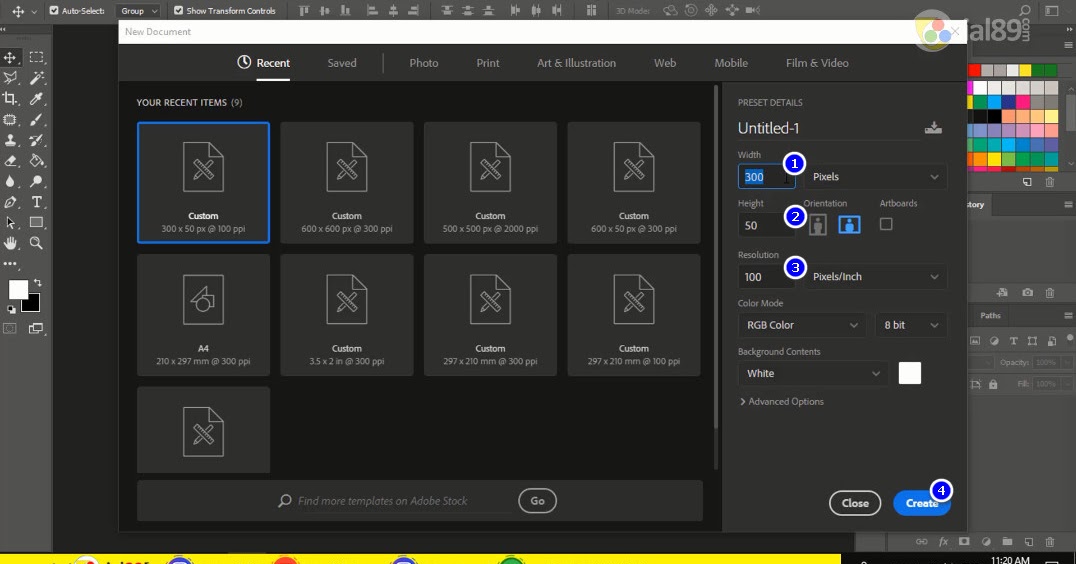Click the Change Screen Mode icon
The image size is (1076, 564).
click(36, 329)
